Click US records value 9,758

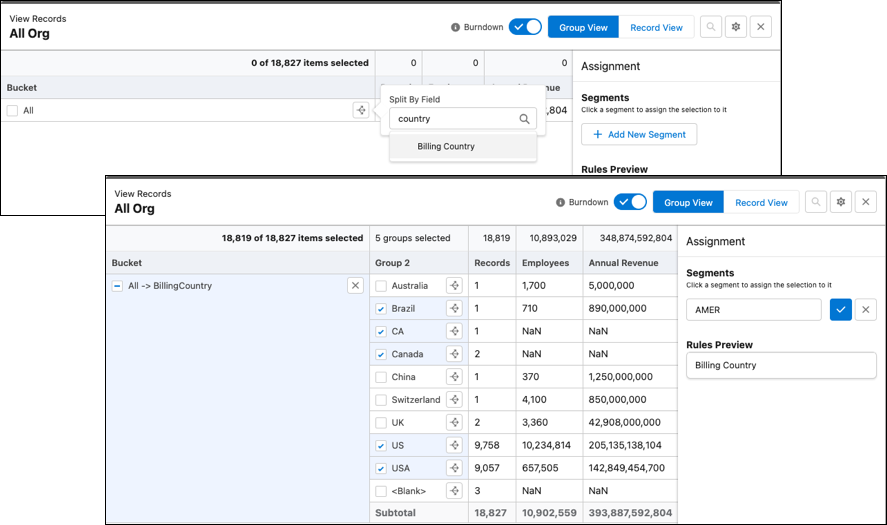(x=486, y=445)
